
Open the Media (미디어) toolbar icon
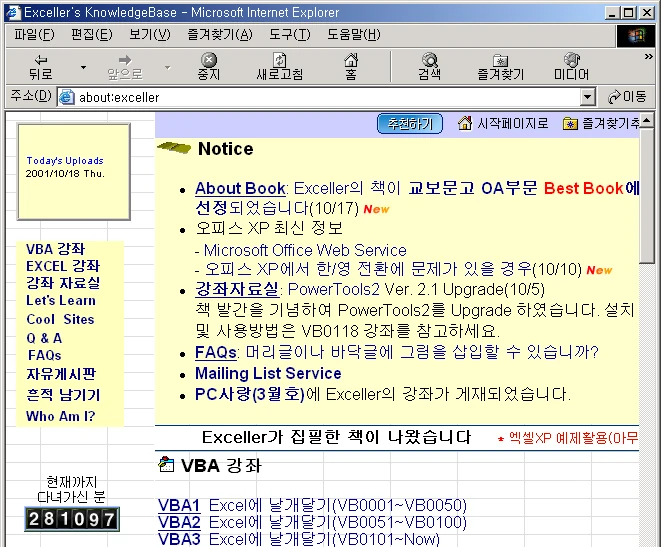pos(572,60)
